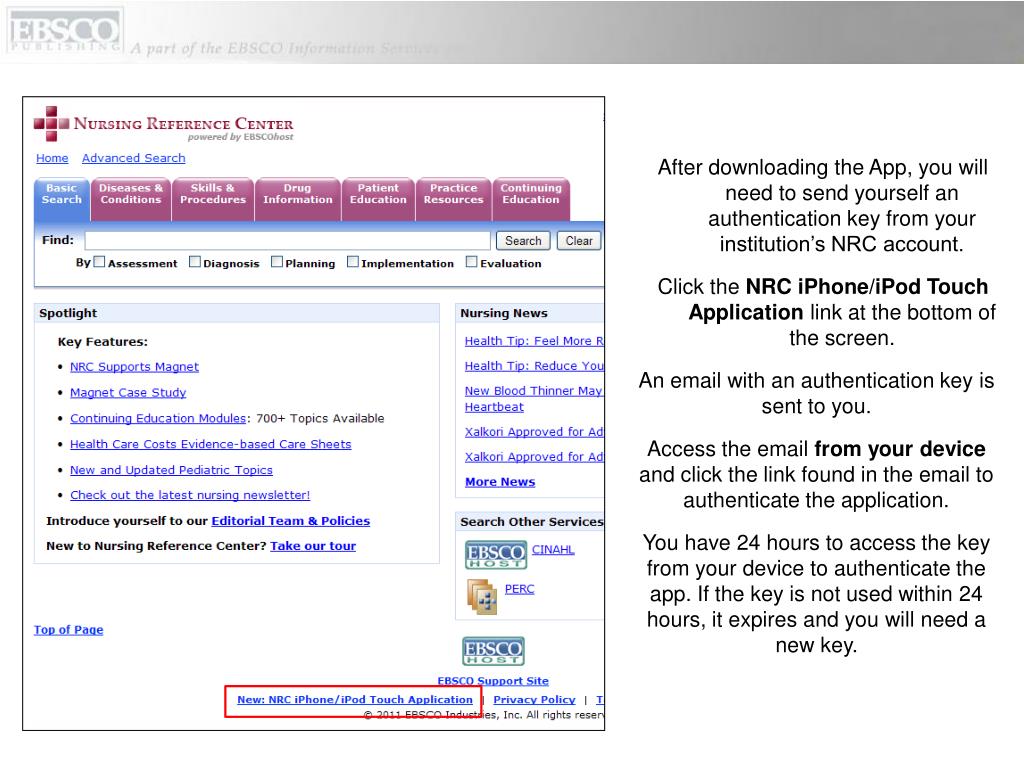Click the Search Other Services heading
The height and width of the screenshot is (768, 1024).
[x=532, y=522]
